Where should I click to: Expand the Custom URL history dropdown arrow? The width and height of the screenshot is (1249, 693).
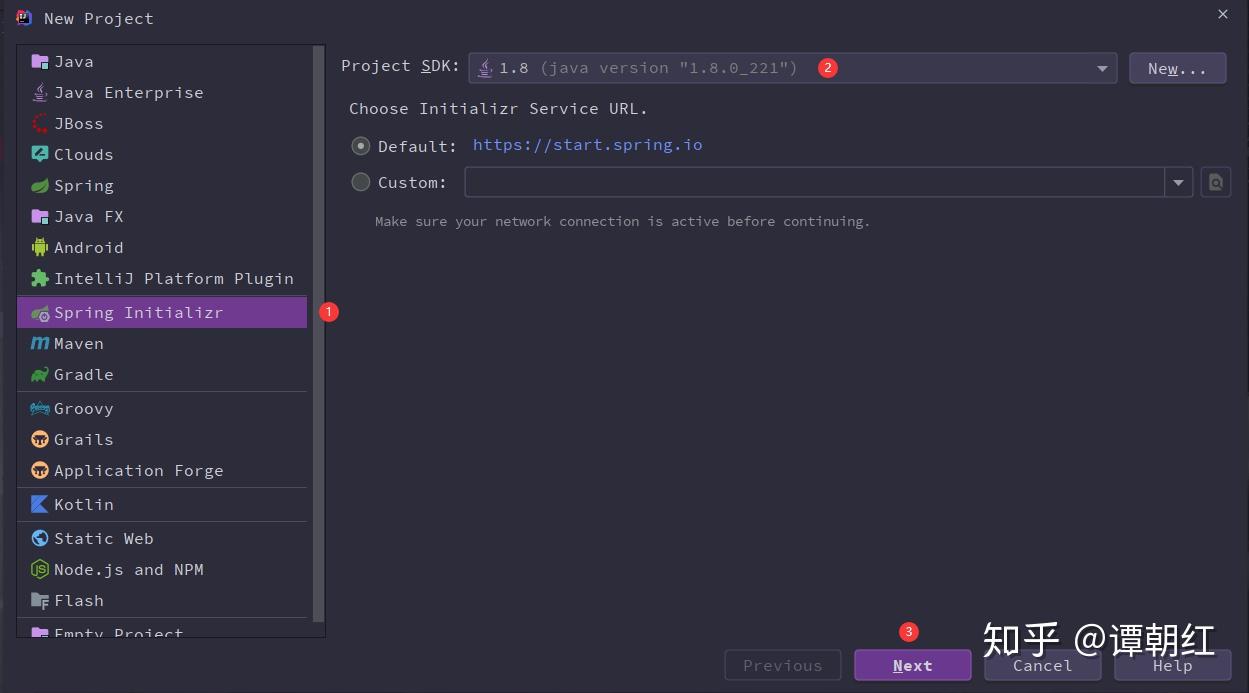tap(1178, 182)
